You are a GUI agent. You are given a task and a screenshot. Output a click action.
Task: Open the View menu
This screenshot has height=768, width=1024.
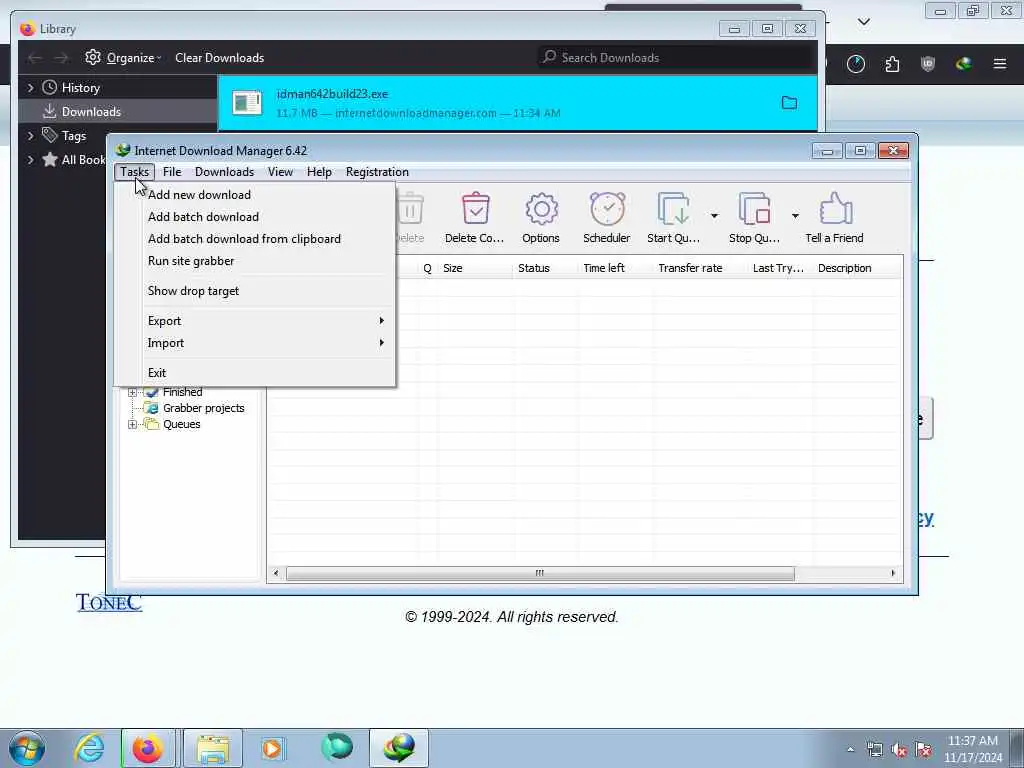click(280, 172)
